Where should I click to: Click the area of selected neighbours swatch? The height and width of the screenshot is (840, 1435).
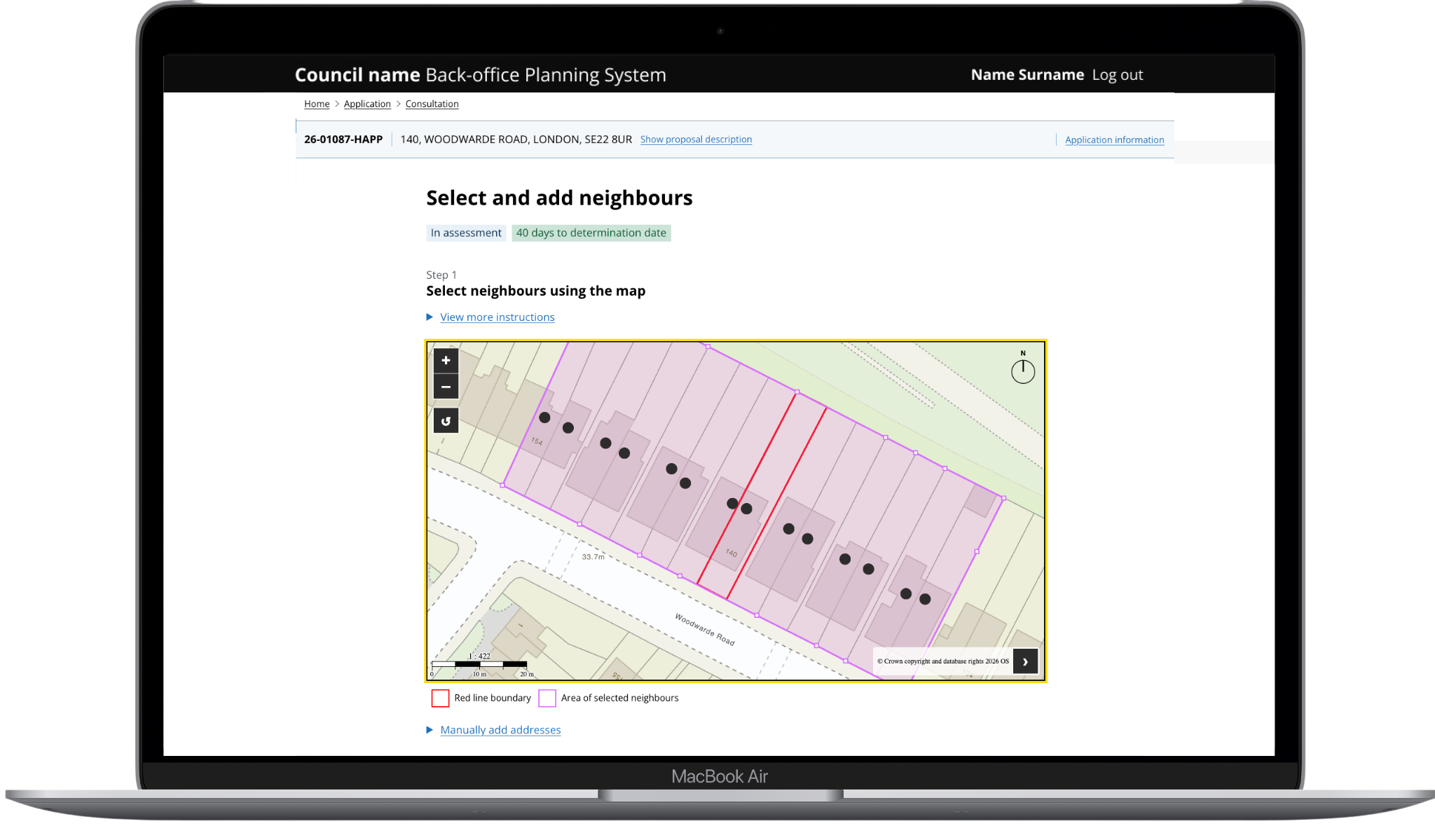[547, 698]
